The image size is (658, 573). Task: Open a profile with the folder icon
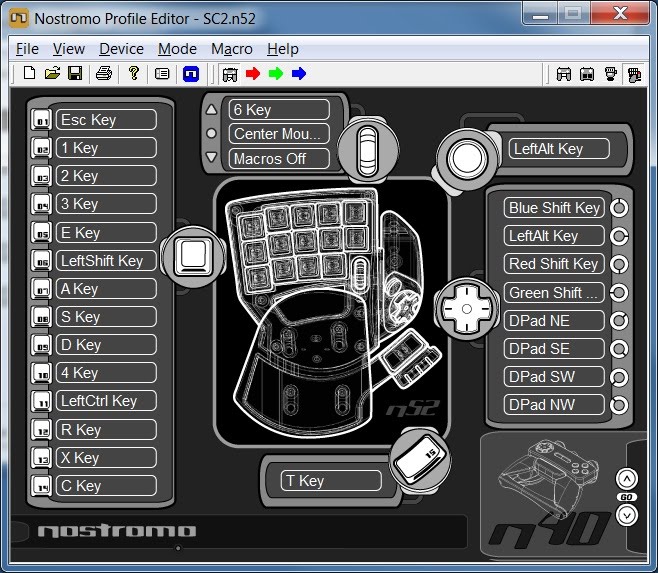pyautogui.click(x=52, y=73)
